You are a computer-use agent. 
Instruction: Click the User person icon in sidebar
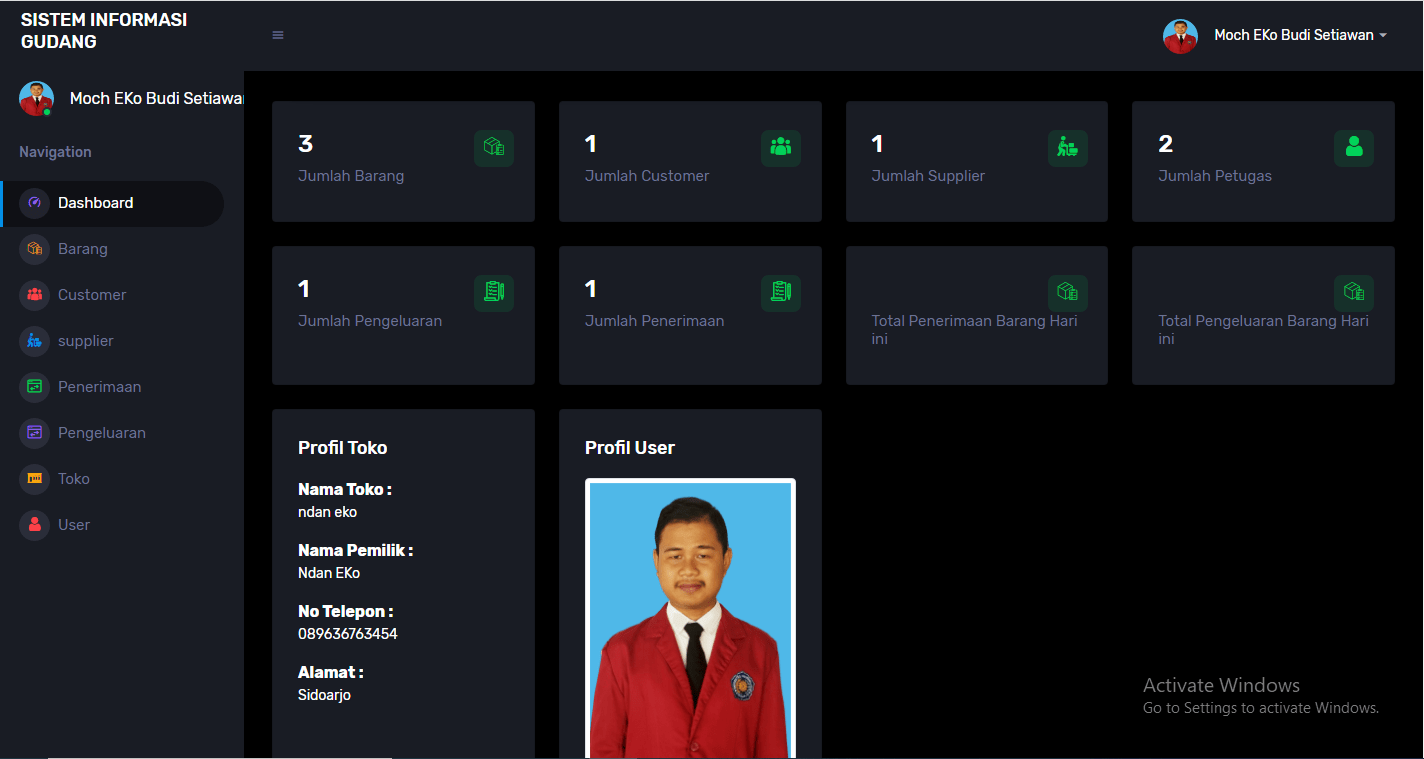[35, 525]
